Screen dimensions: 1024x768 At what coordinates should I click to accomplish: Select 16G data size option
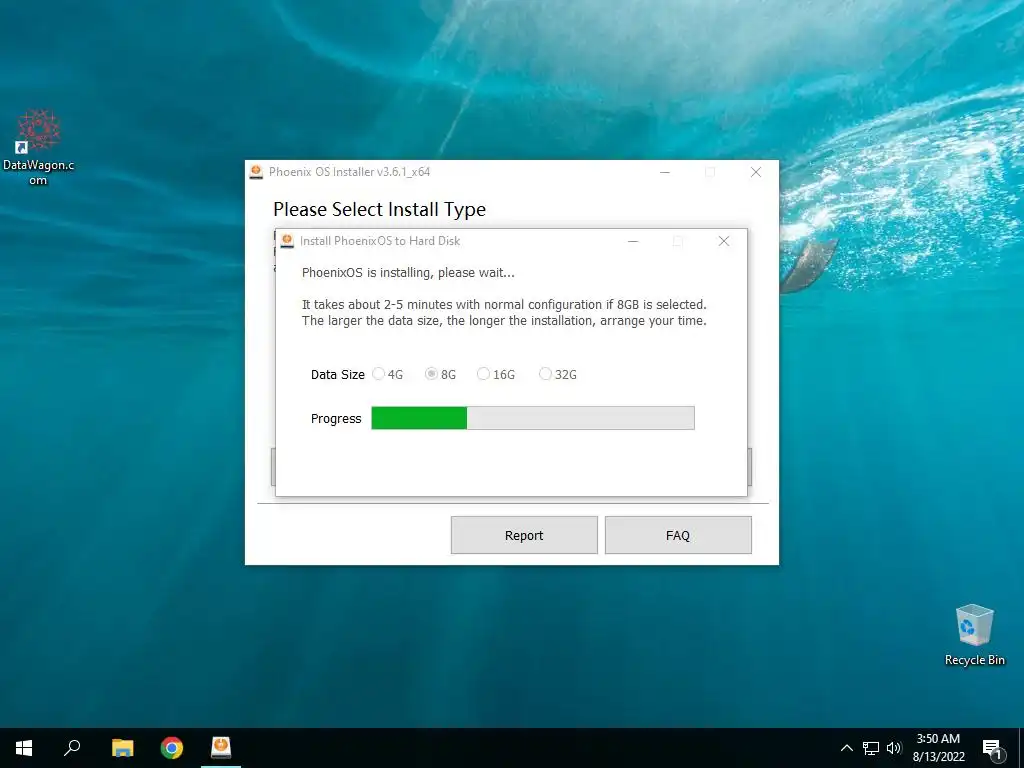pos(496,374)
